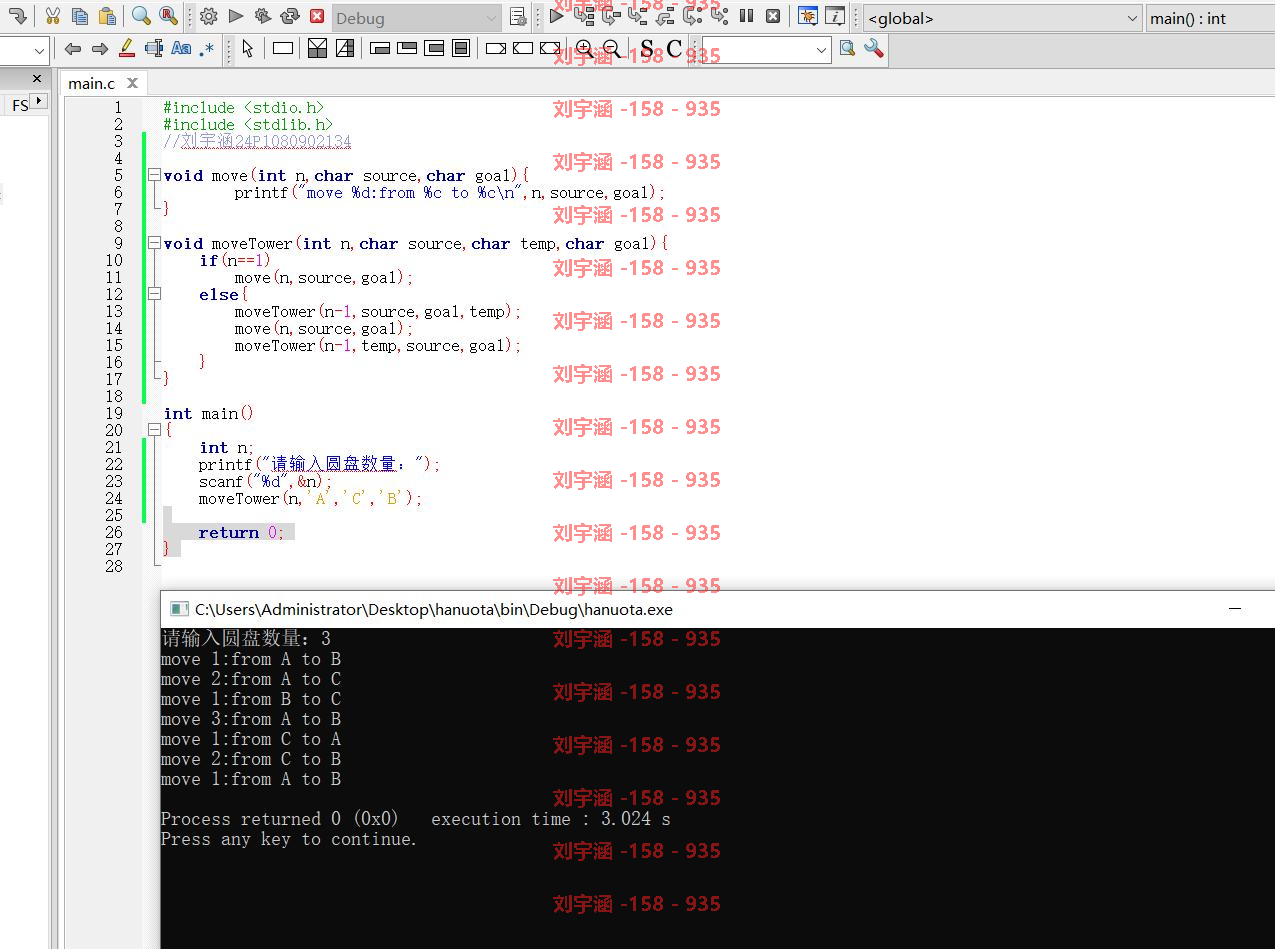
Task: Select the if-branch diagram tool
Action: 317,48
